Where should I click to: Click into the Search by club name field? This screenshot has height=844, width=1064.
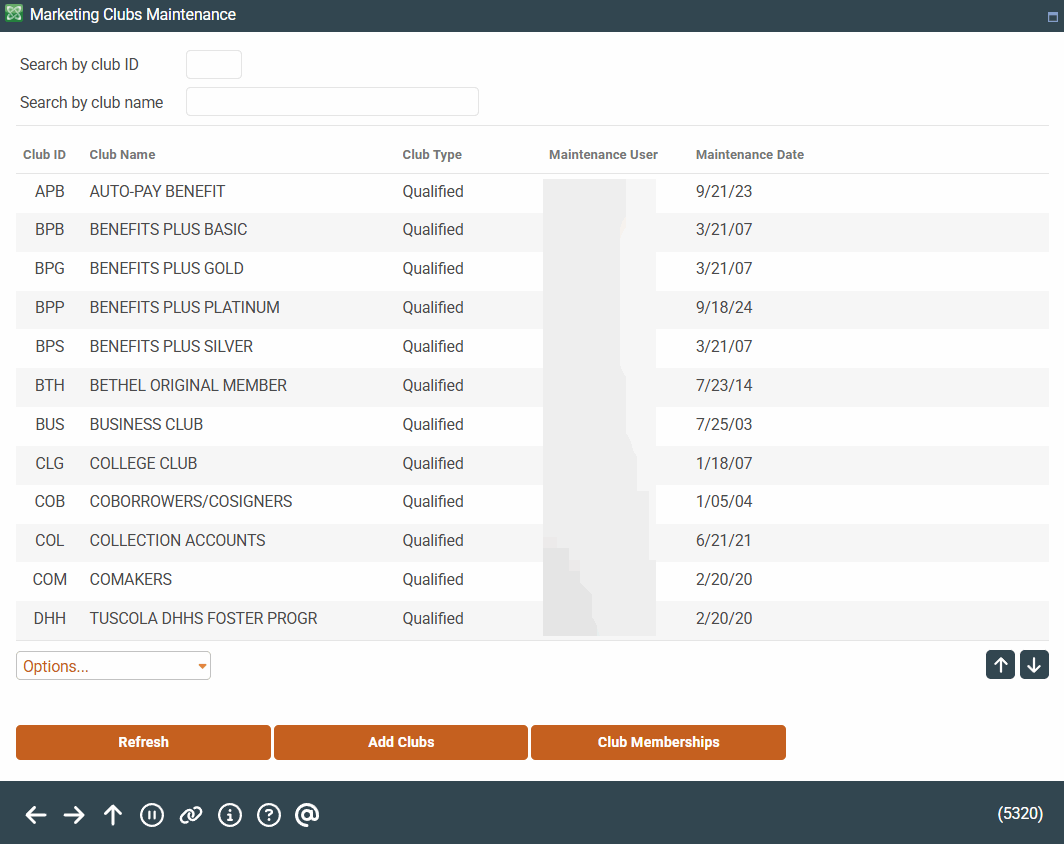click(332, 102)
